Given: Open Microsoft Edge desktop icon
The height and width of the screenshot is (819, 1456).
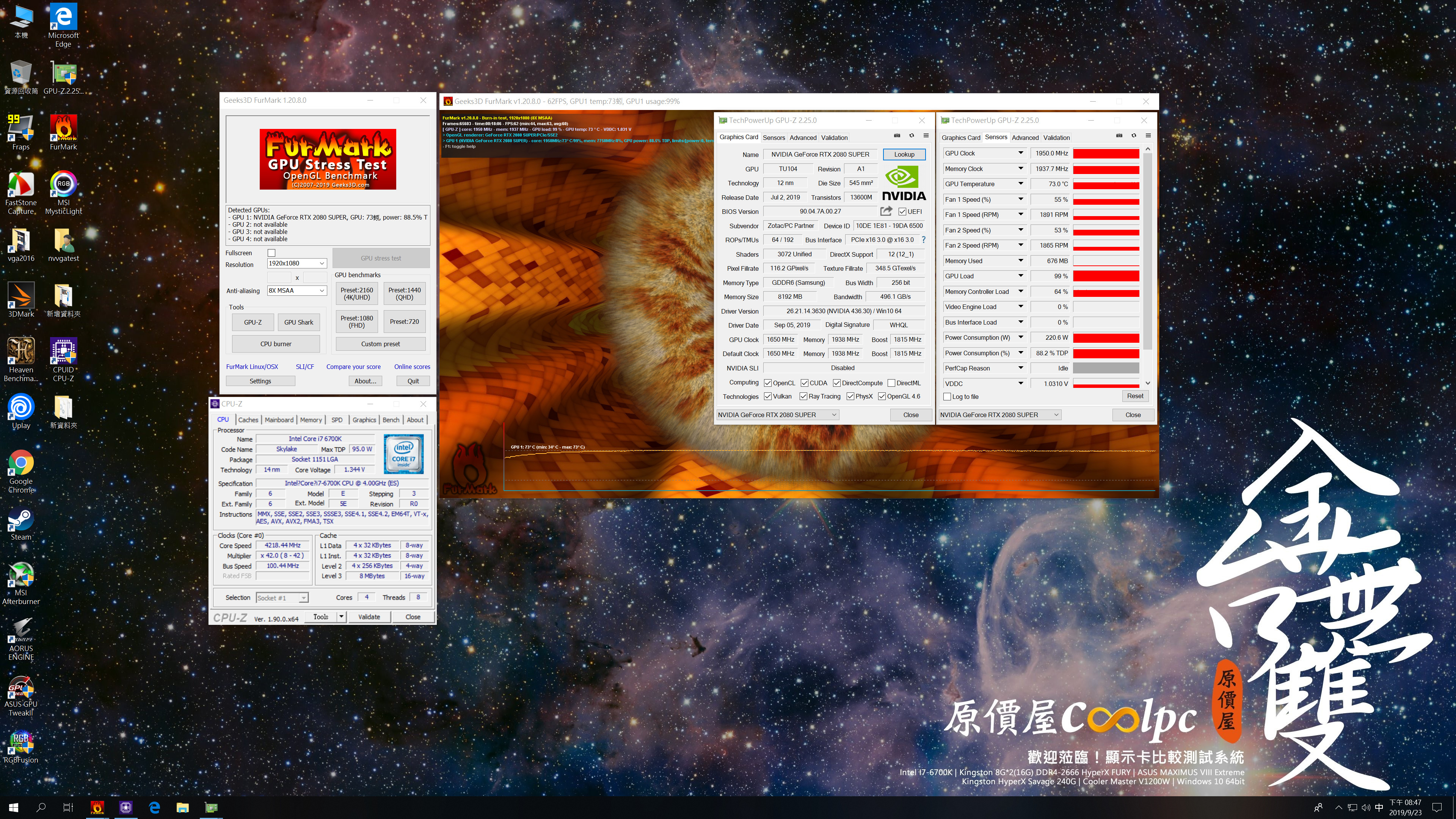Looking at the screenshot, I should click(x=63, y=25).
